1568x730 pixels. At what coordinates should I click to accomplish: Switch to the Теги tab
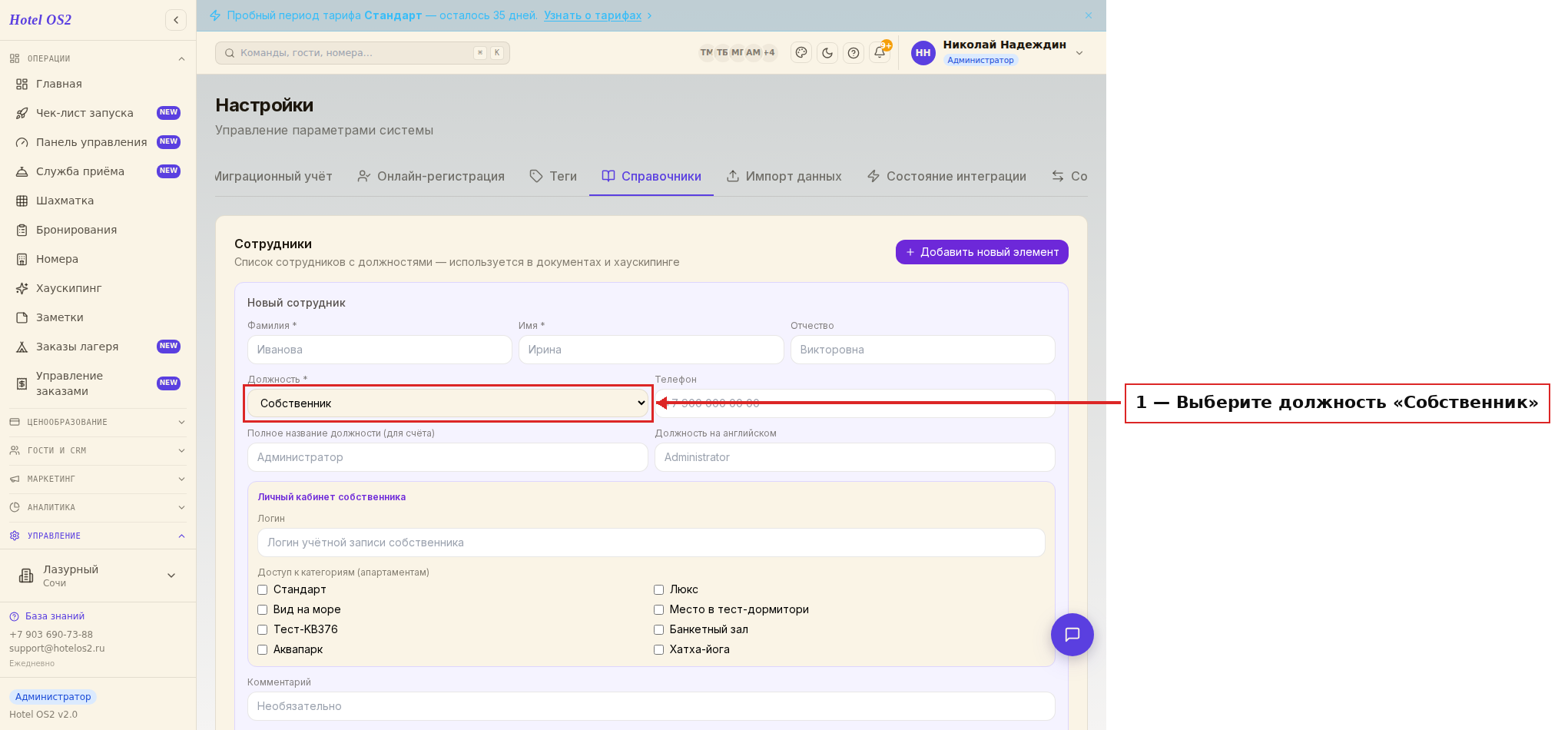[553, 176]
